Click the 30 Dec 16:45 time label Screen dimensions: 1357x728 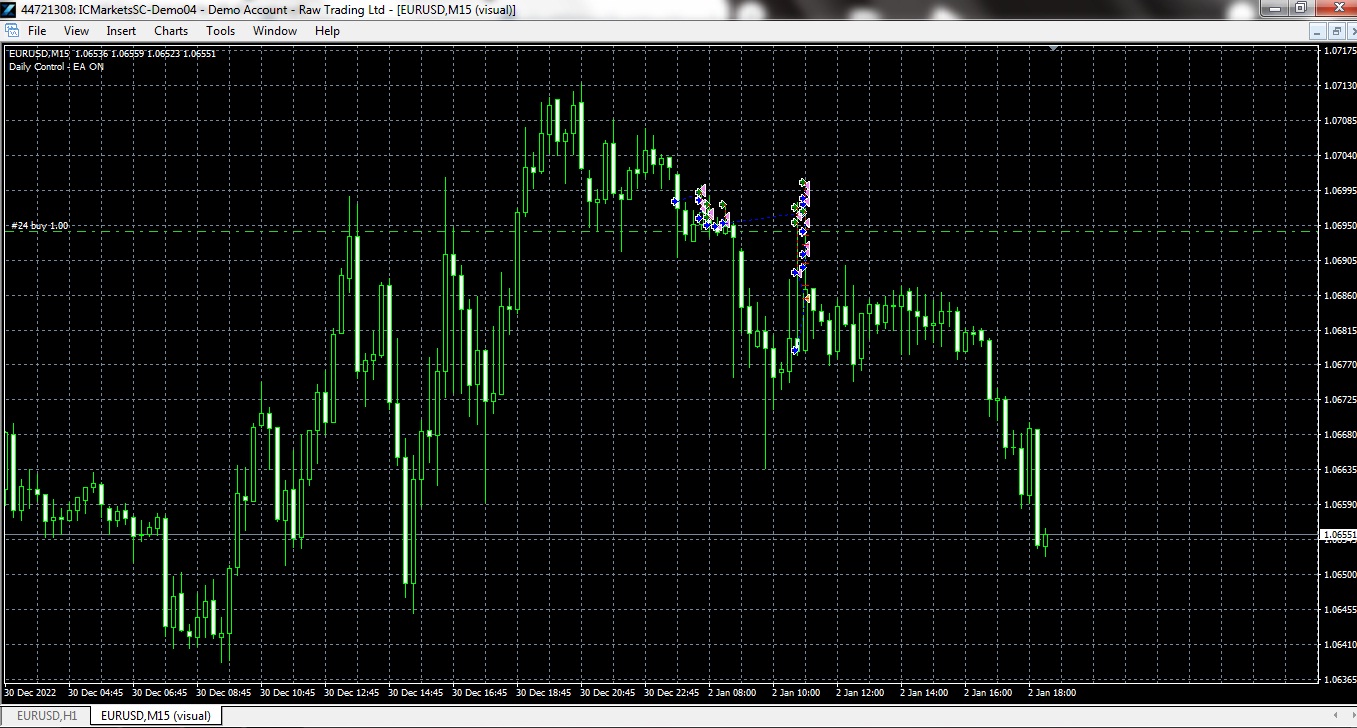click(480, 692)
